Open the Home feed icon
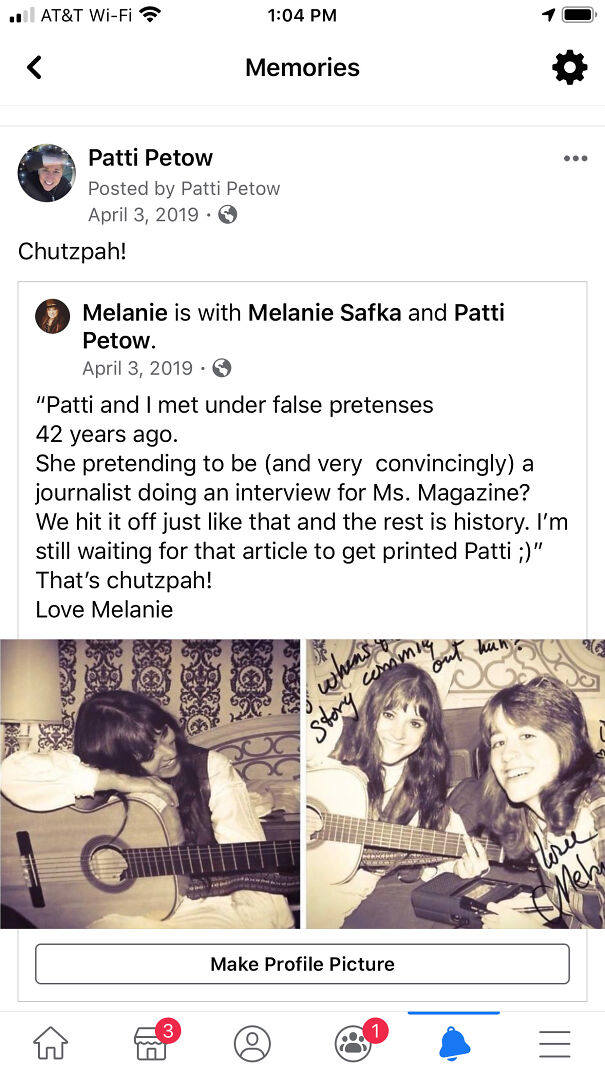The height and width of the screenshot is (1076, 605). coord(50,1043)
